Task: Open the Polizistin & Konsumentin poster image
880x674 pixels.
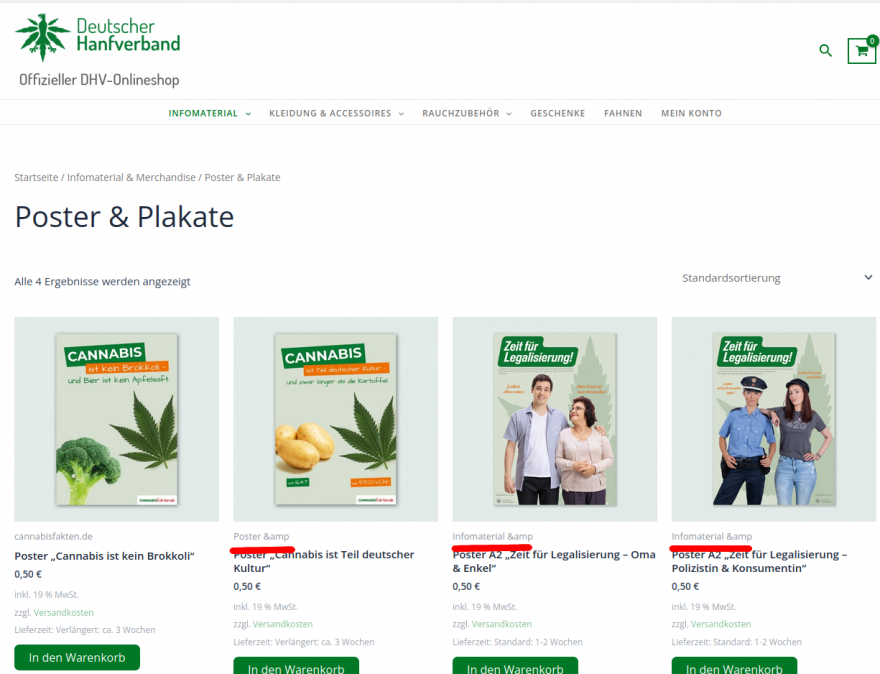Action: pos(774,419)
